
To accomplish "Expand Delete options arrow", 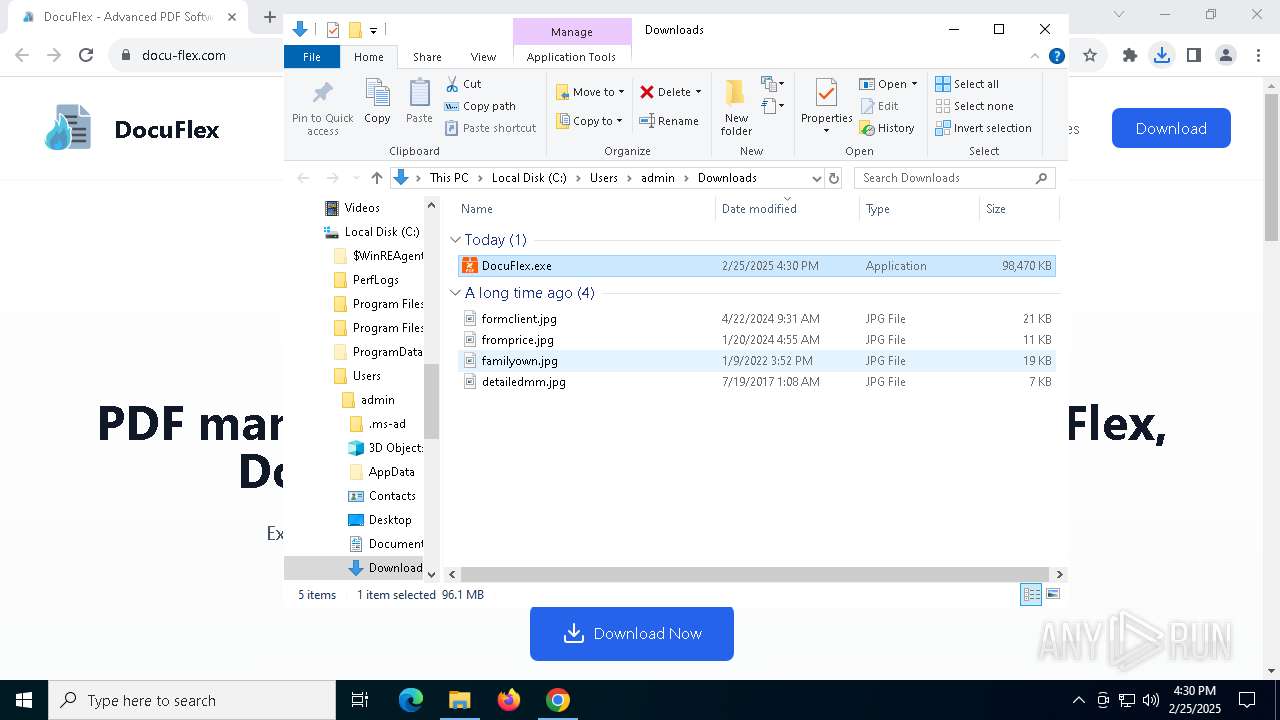I will pos(698,92).
